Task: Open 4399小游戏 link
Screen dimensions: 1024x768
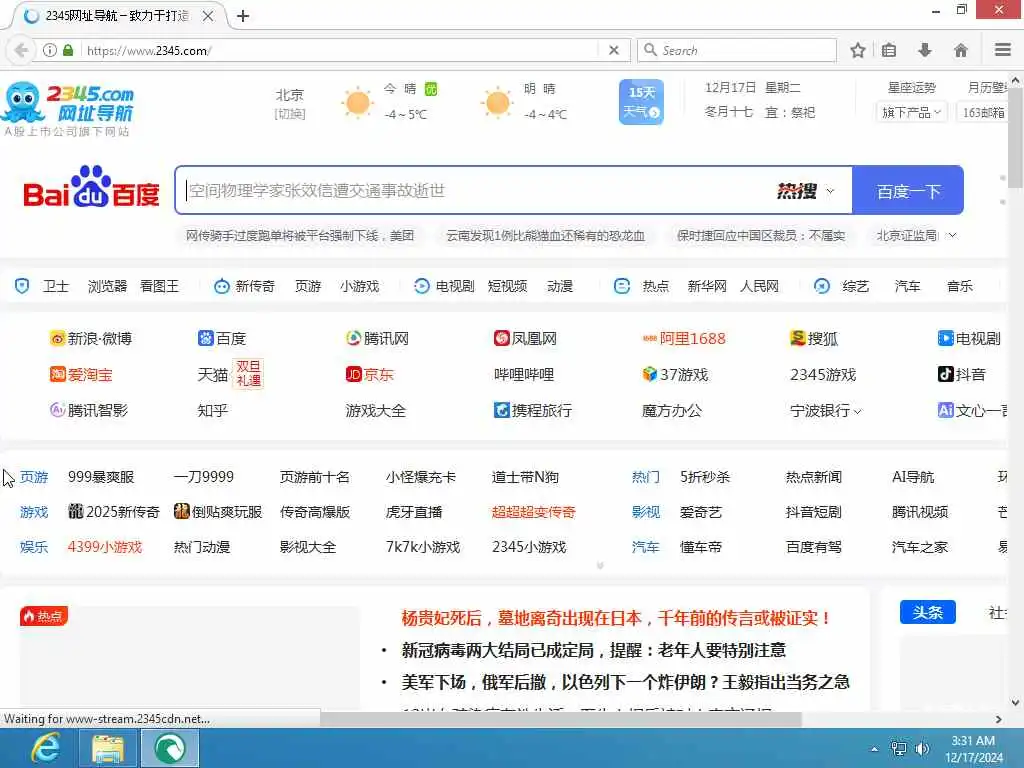Action: 104,547
